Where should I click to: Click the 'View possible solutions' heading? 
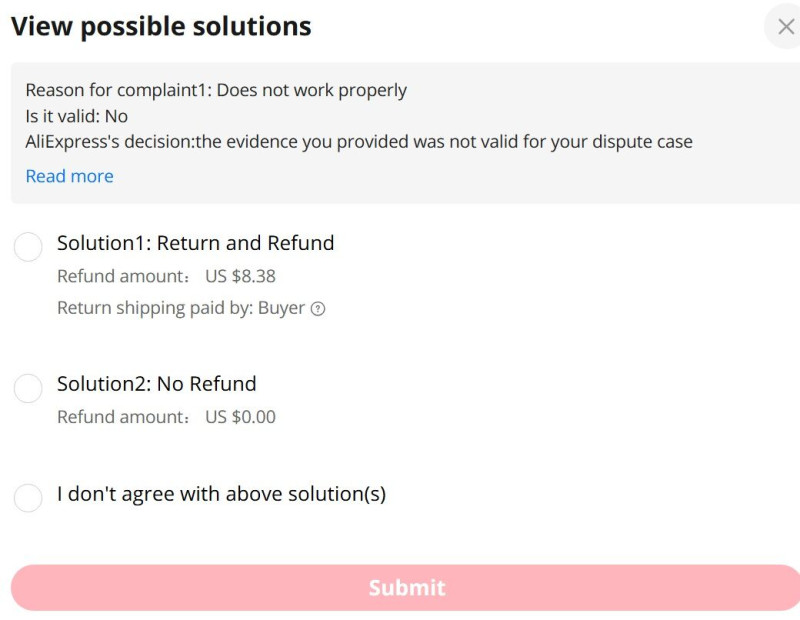coord(161,27)
